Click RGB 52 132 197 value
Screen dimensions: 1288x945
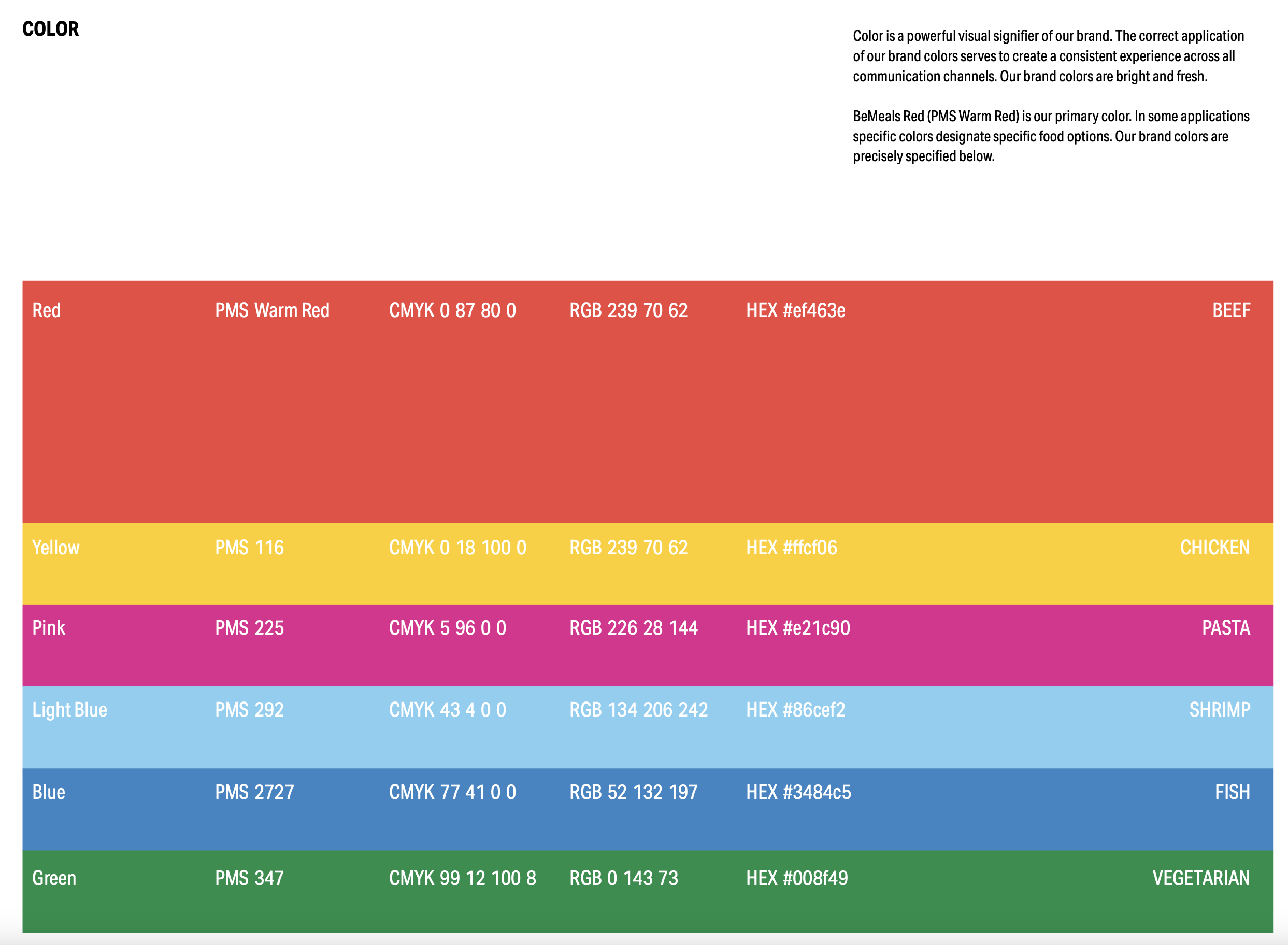pos(633,792)
